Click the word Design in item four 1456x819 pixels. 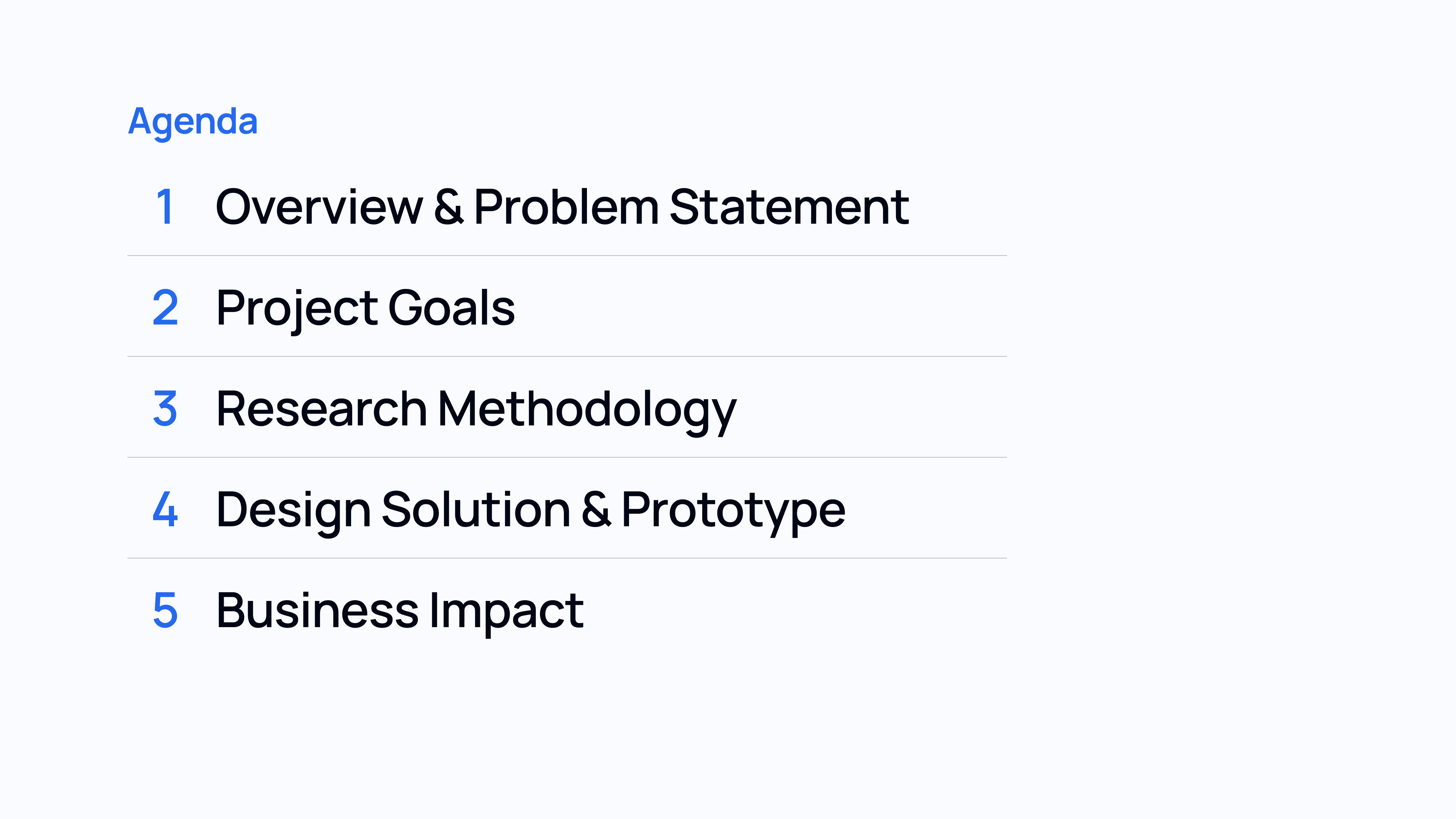pos(293,509)
